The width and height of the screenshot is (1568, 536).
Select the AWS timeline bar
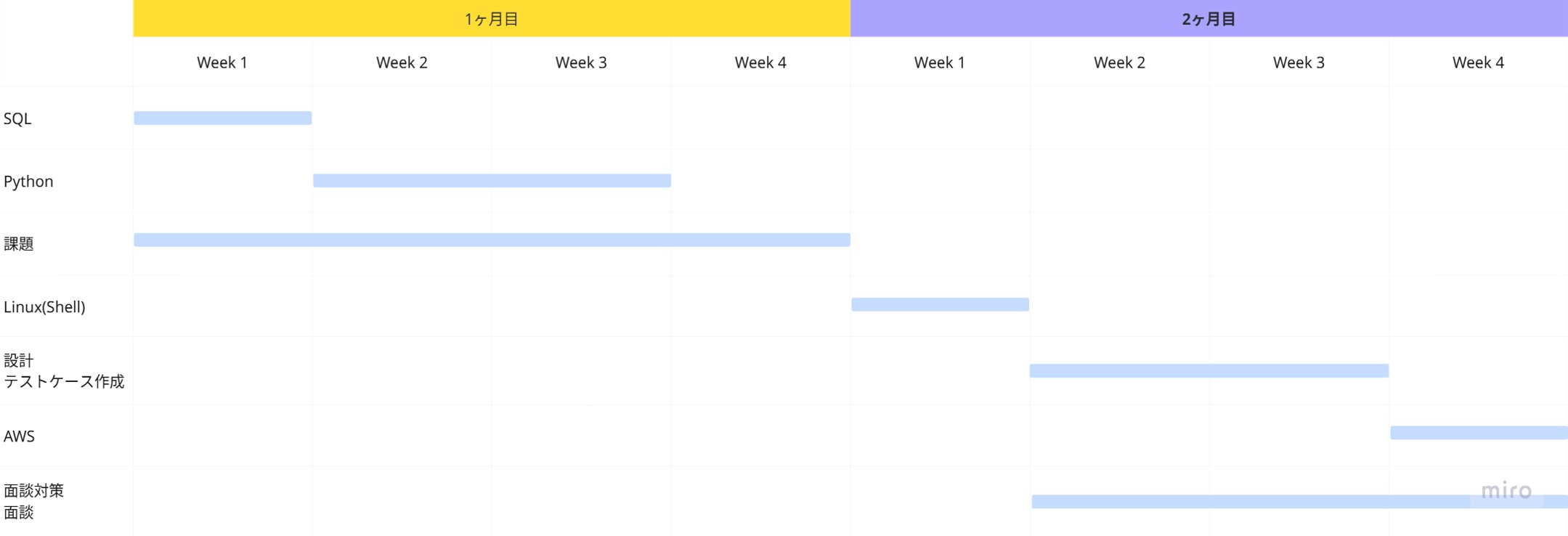pyautogui.click(x=1479, y=433)
